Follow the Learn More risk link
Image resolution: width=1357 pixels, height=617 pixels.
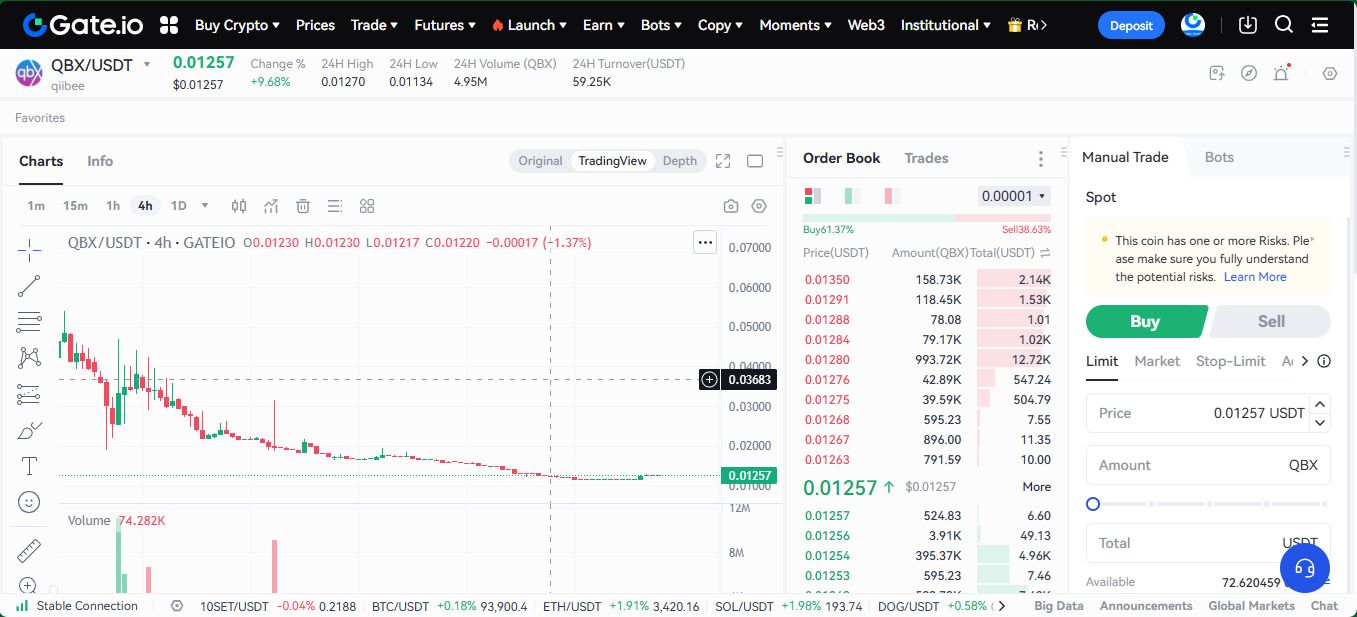(1255, 277)
